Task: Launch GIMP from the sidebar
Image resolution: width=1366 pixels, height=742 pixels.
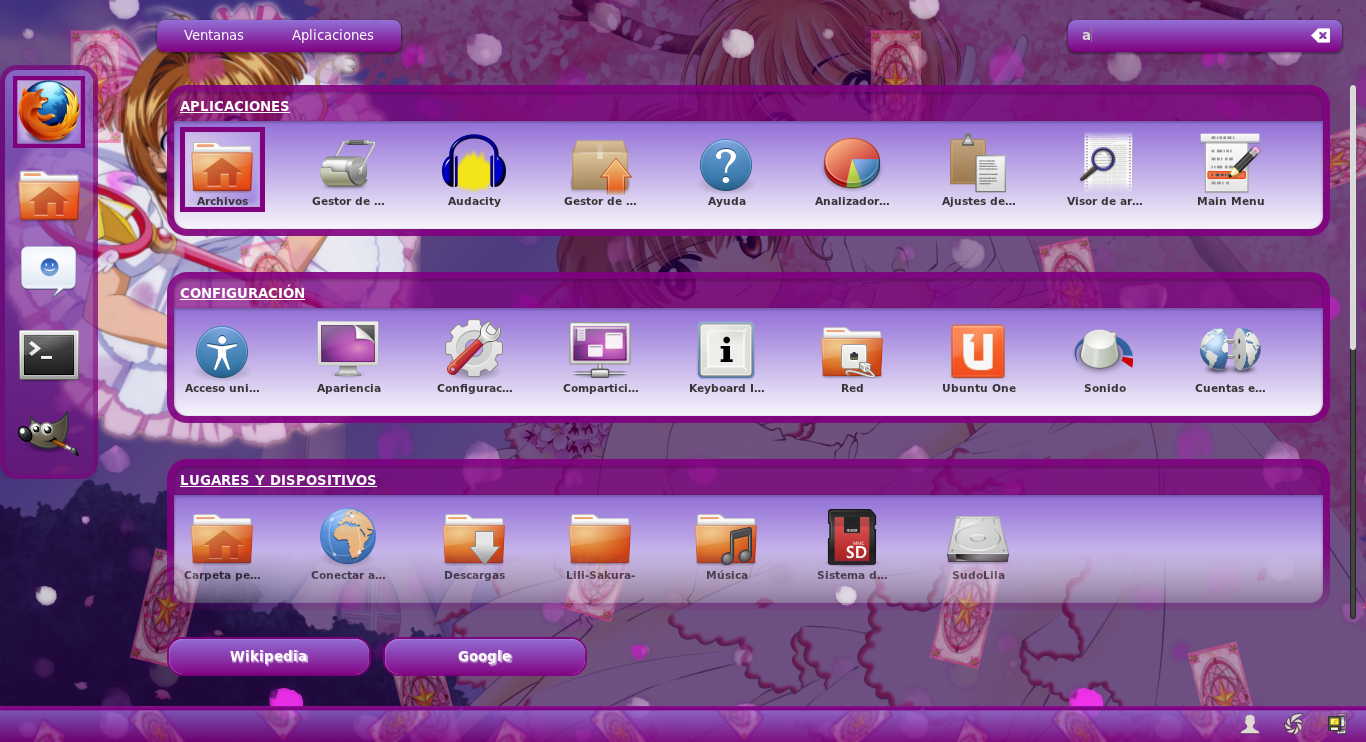Action: [49, 434]
